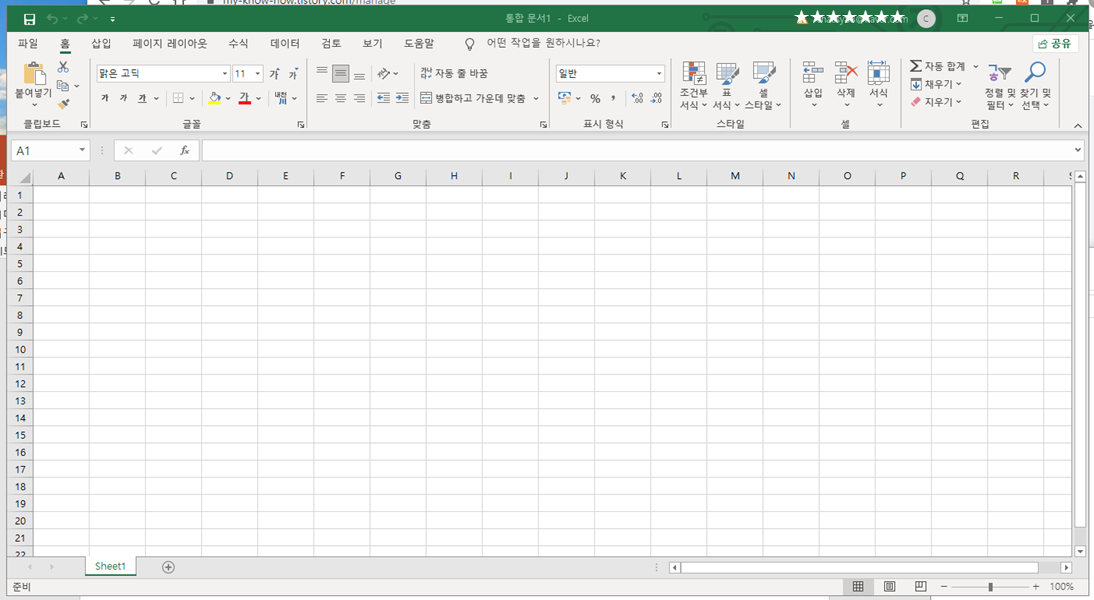Click AutoSum (자동 합계) button
The height and width of the screenshot is (600, 1094).
[937, 66]
